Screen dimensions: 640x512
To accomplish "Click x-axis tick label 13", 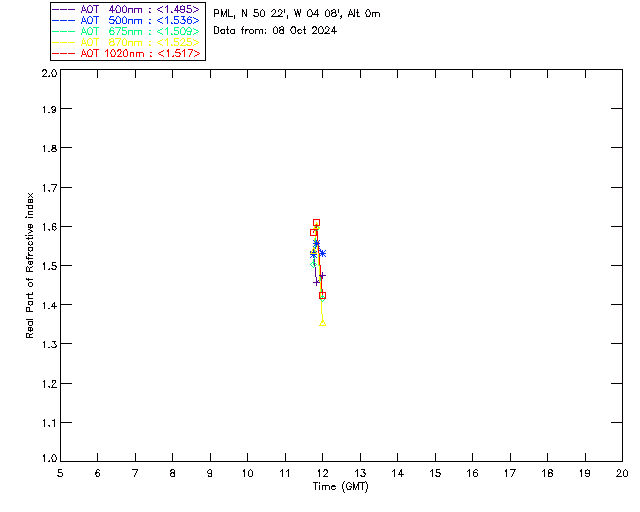I will (x=360, y=473).
